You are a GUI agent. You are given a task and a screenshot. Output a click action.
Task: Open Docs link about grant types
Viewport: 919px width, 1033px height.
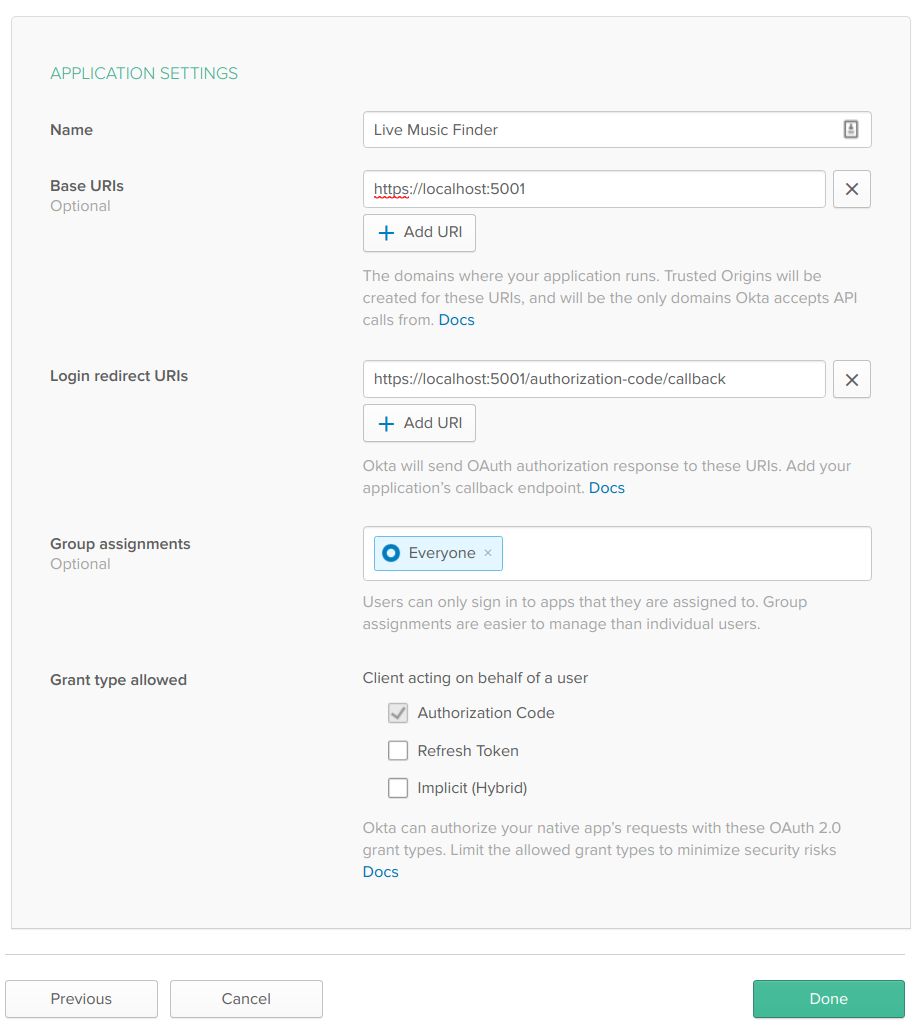point(380,872)
